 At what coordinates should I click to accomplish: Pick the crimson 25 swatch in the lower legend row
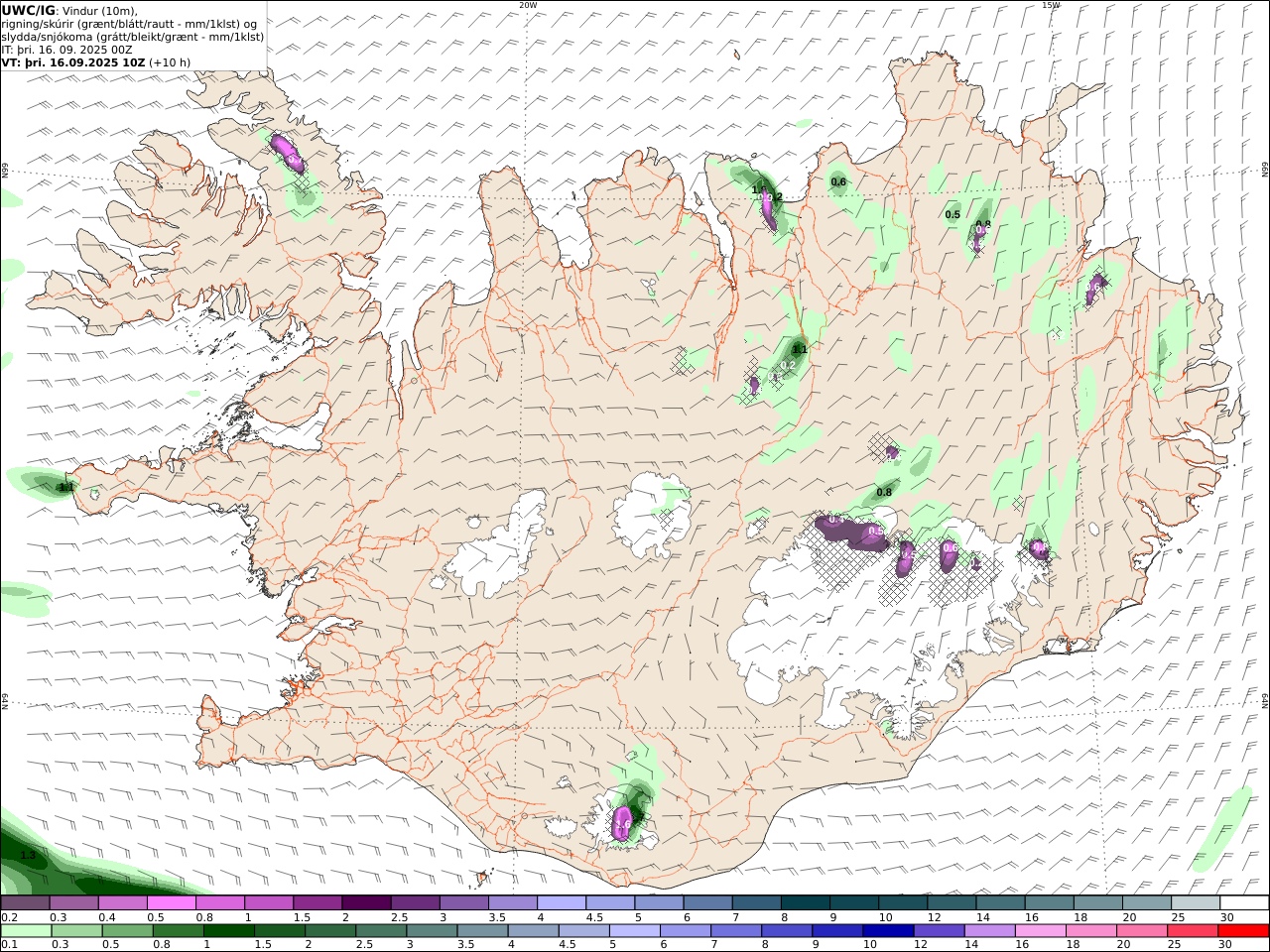1193,930
